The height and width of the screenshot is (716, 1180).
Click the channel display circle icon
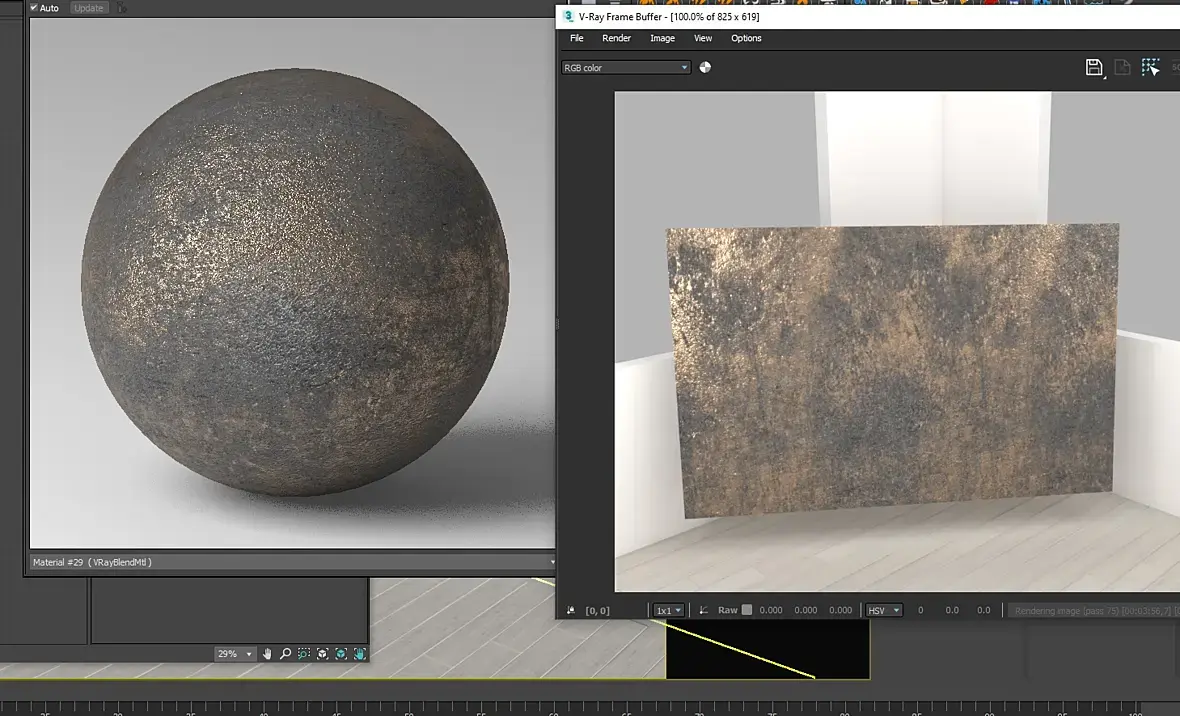pos(705,67)
